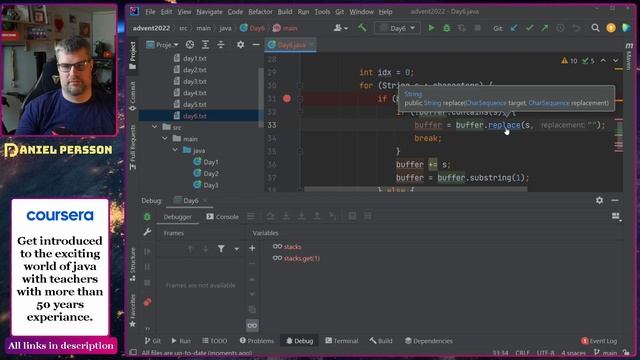Screen dimensions: 640x360
Task: Click Expand All in Project panel
Action: [x=205, y=44]
